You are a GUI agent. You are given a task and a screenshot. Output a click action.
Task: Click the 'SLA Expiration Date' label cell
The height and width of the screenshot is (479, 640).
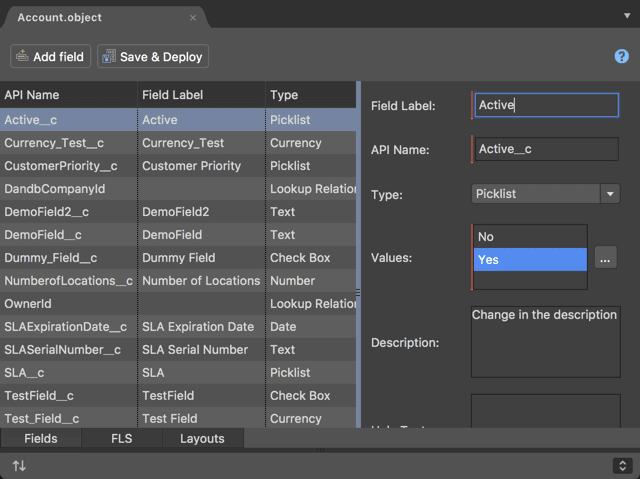202,326
